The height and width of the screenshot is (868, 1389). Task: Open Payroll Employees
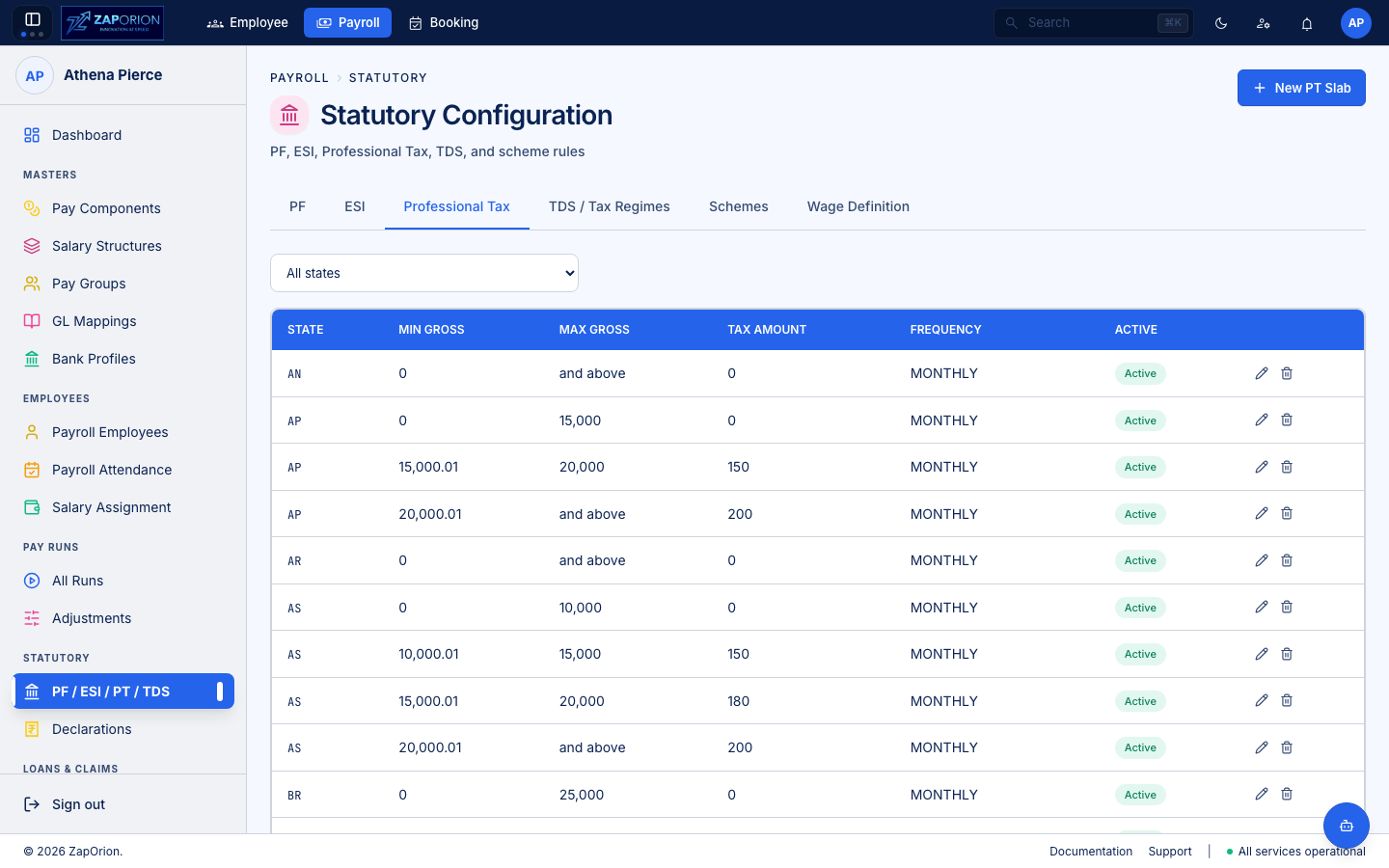coord(123,432)
